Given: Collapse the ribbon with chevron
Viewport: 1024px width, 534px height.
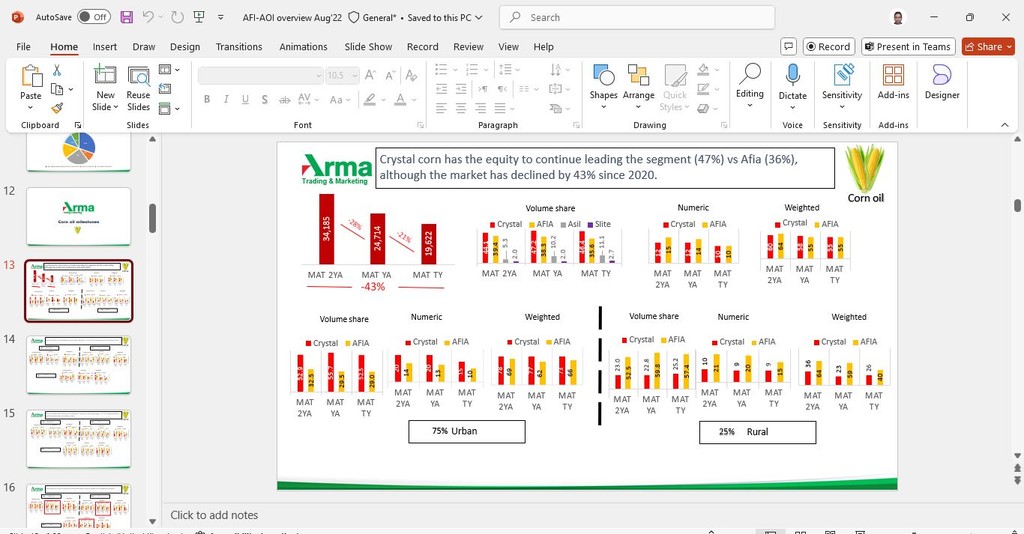Looking at the screenshot, I should click(x=1004, y=125).
